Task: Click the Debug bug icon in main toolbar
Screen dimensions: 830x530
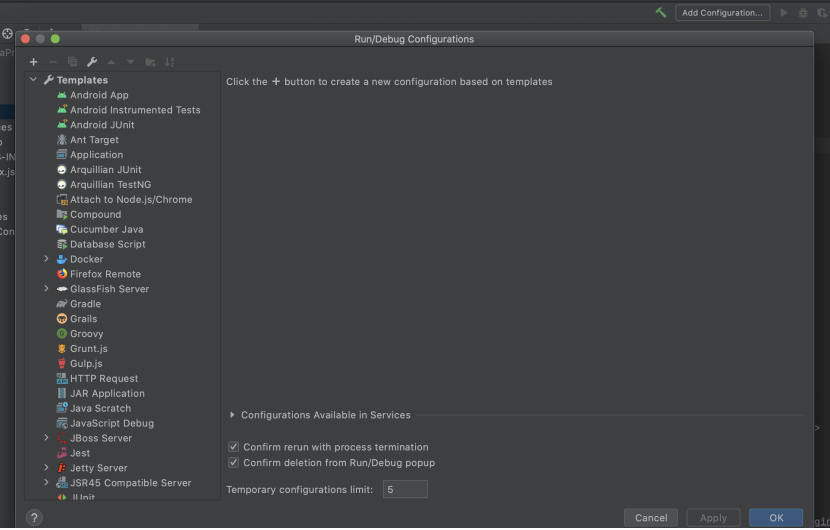Action: [803, 13]
